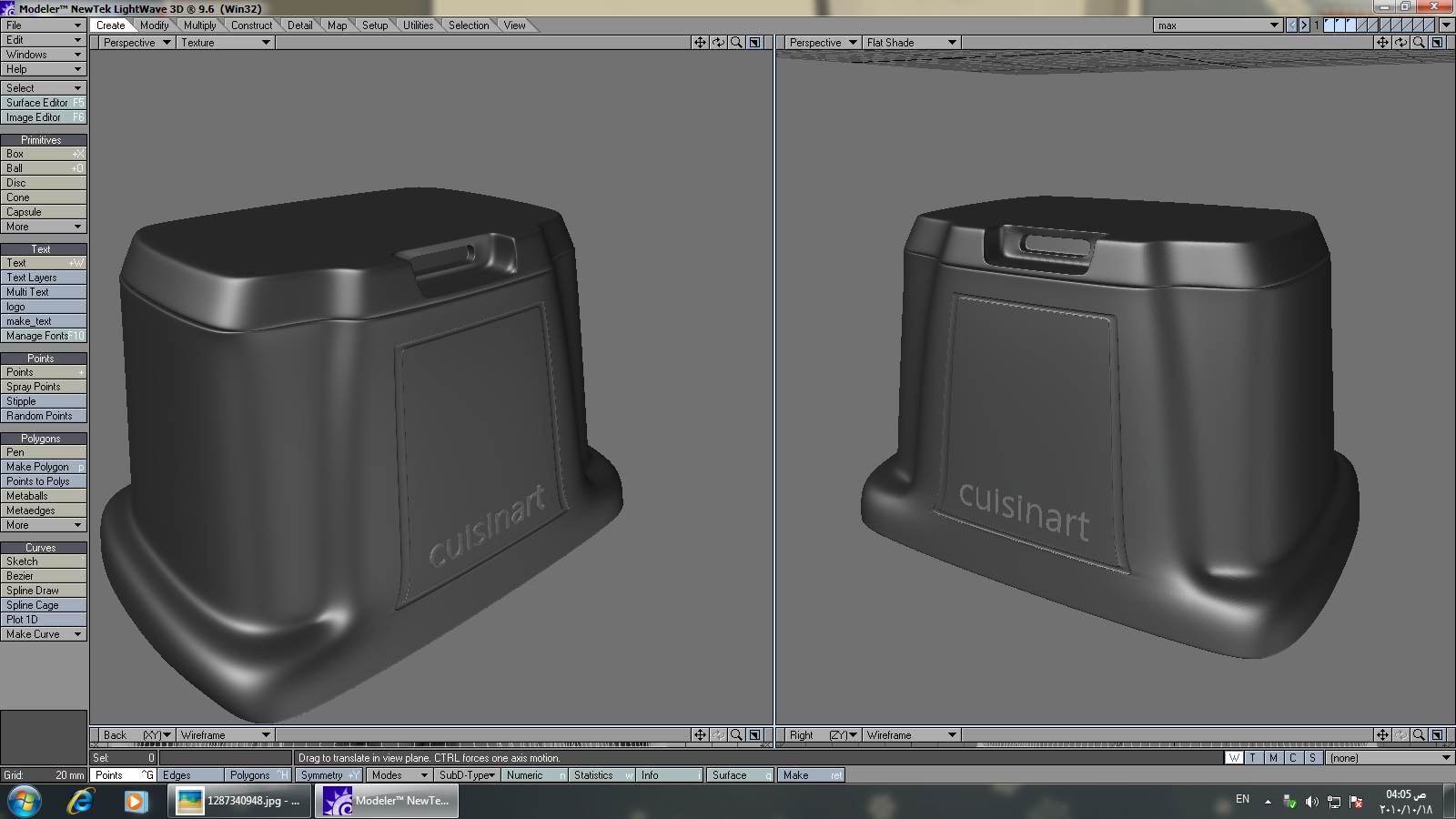
Task: Switch to the Modify tab
Action: tap(154, 25)
